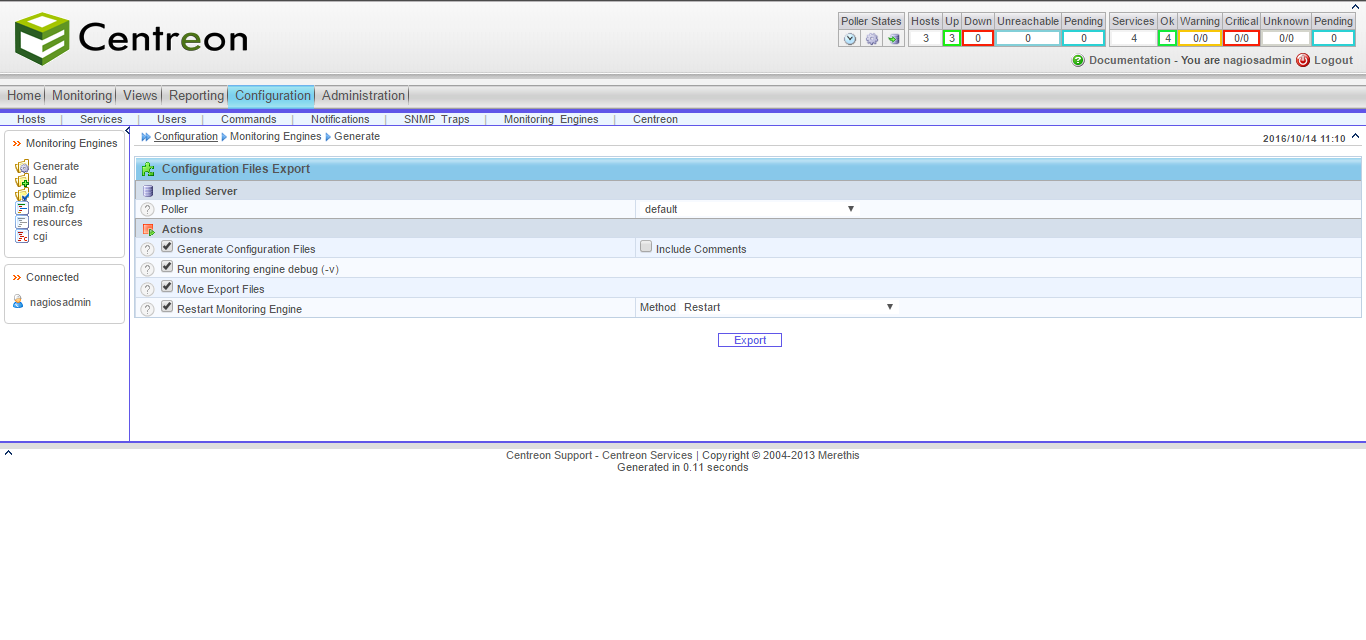
Task: Toggle the Move Export Files checkbox
Action: [167, 287]
